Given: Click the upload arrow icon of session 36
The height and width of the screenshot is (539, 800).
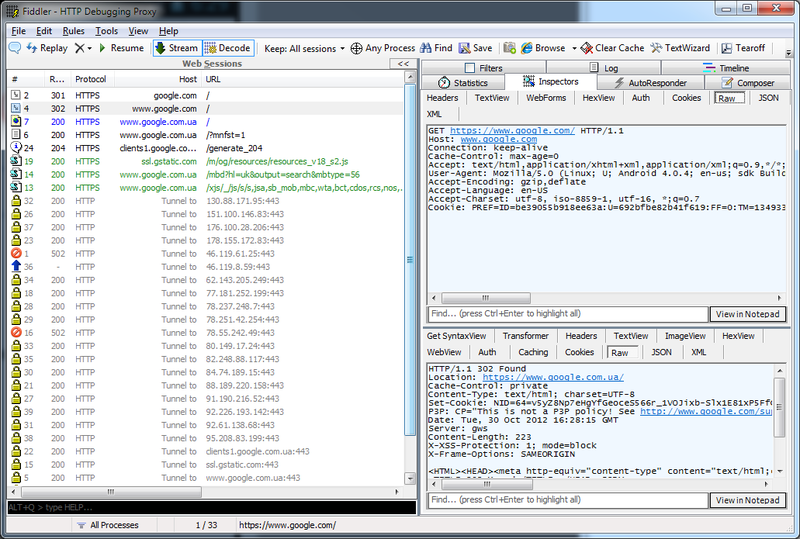Looking at the screenshot, I should coord(16,266).
